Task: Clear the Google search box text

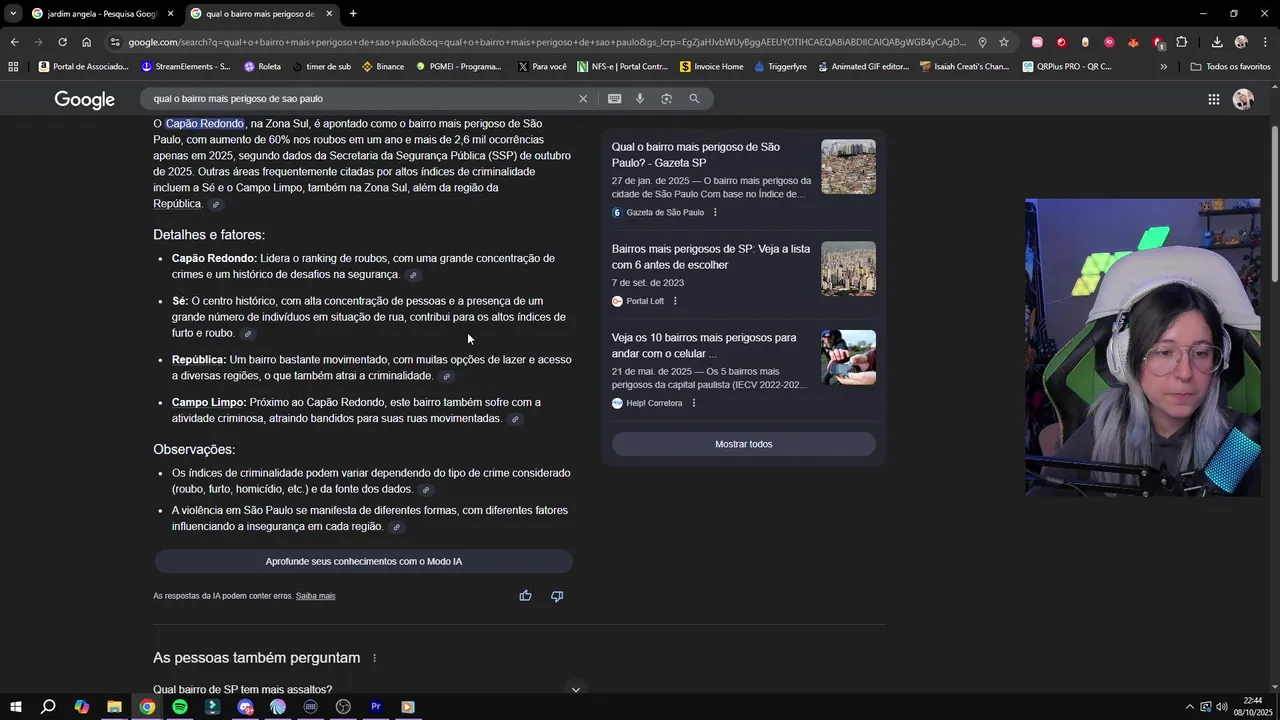Action: [x=583, y=99]
